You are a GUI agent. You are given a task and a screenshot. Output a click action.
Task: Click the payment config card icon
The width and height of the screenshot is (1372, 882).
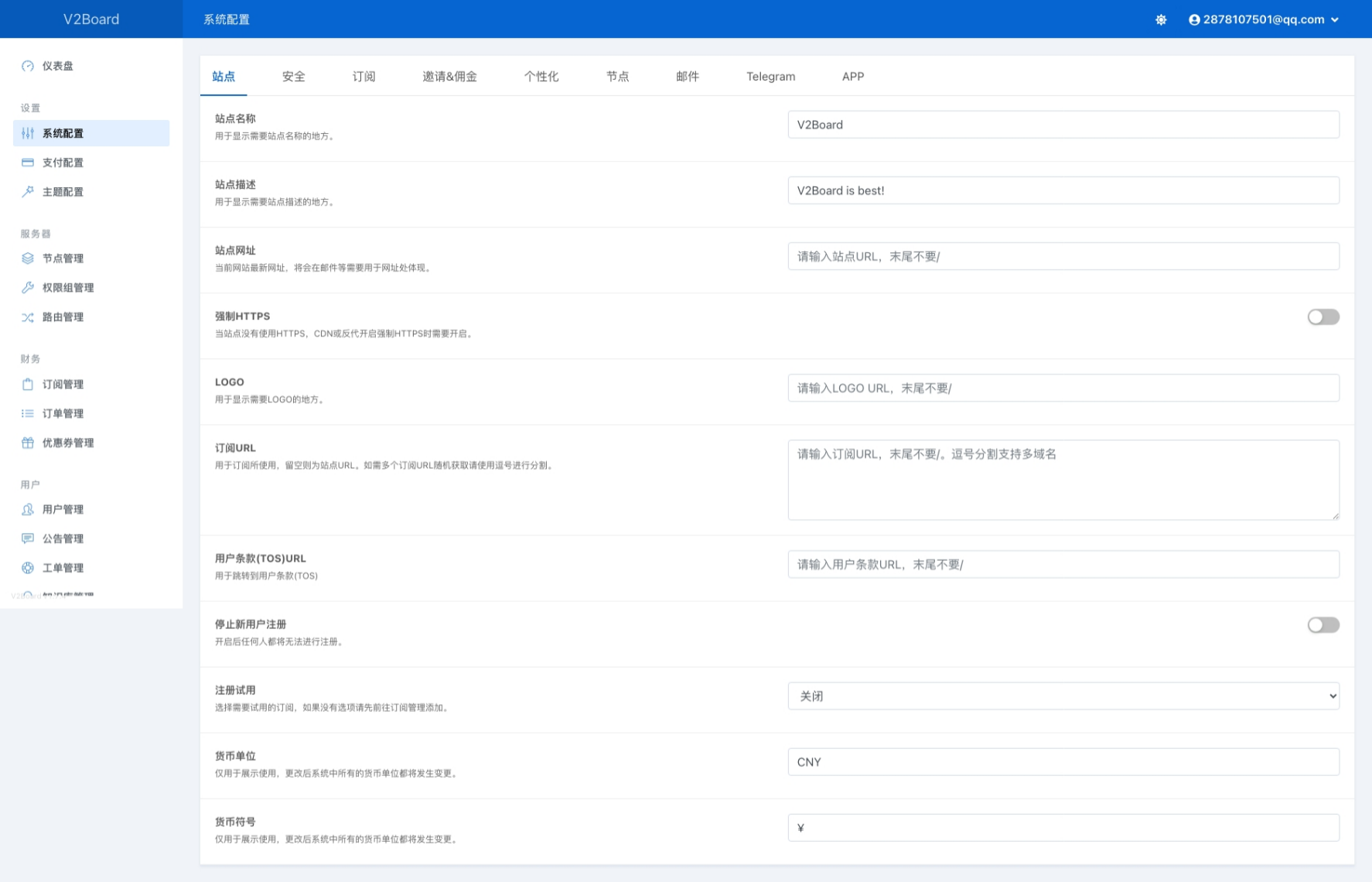pyautogui.click(x=28, y=162)
